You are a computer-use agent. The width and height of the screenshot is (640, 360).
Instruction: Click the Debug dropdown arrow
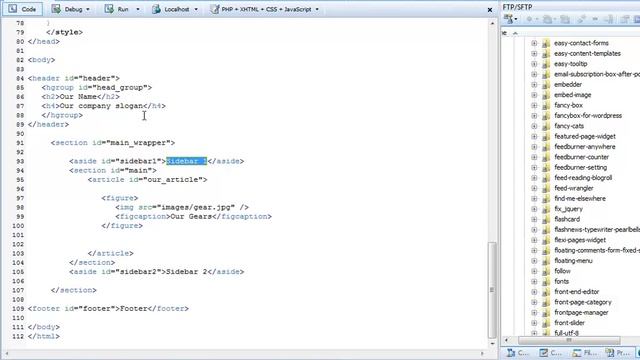tap(88, 9)
